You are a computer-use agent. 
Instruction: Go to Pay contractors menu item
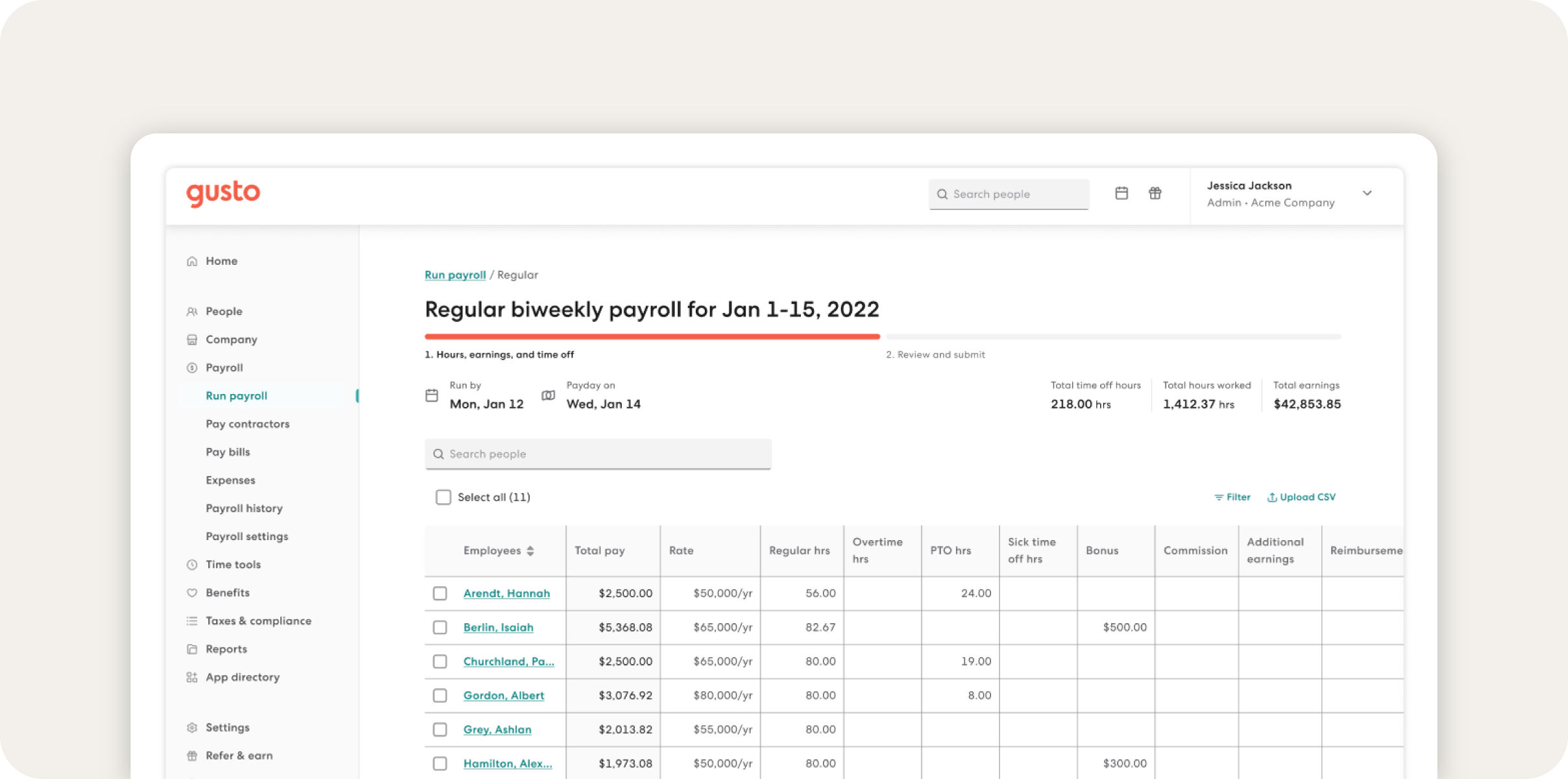247,424
